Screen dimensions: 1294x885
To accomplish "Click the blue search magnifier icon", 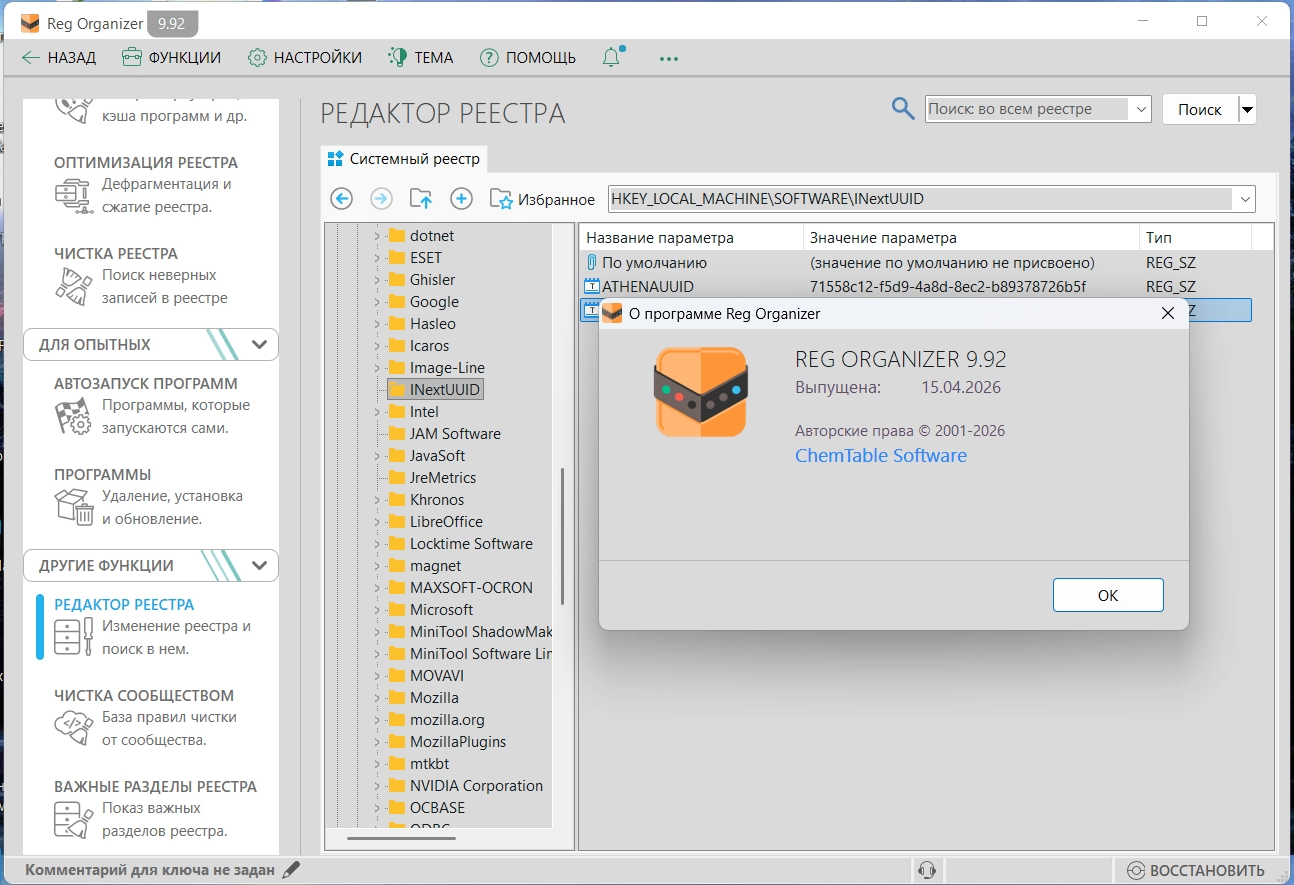I will pyautogui.click(x=903, y=109).
